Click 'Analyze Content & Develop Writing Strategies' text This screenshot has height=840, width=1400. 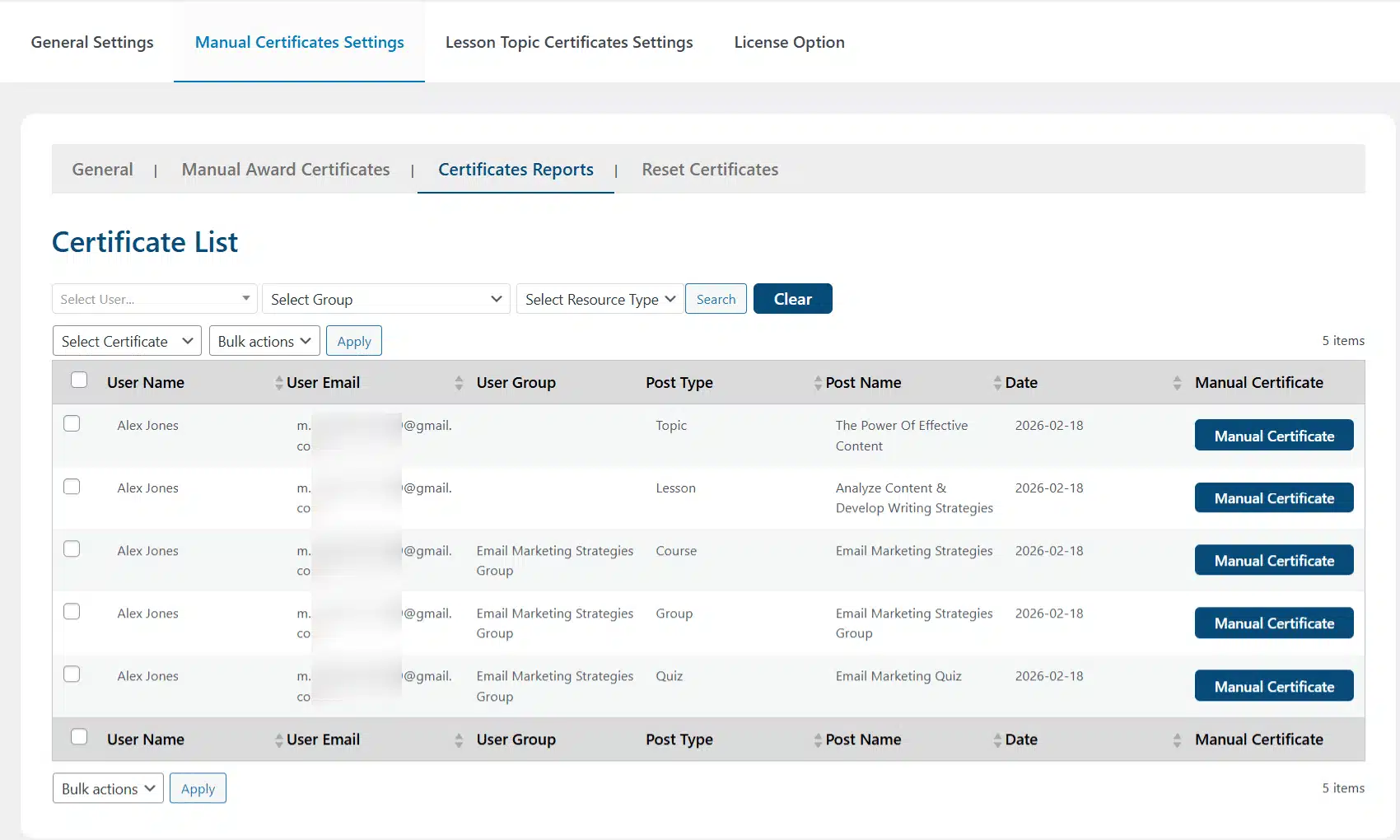(914, 498)
